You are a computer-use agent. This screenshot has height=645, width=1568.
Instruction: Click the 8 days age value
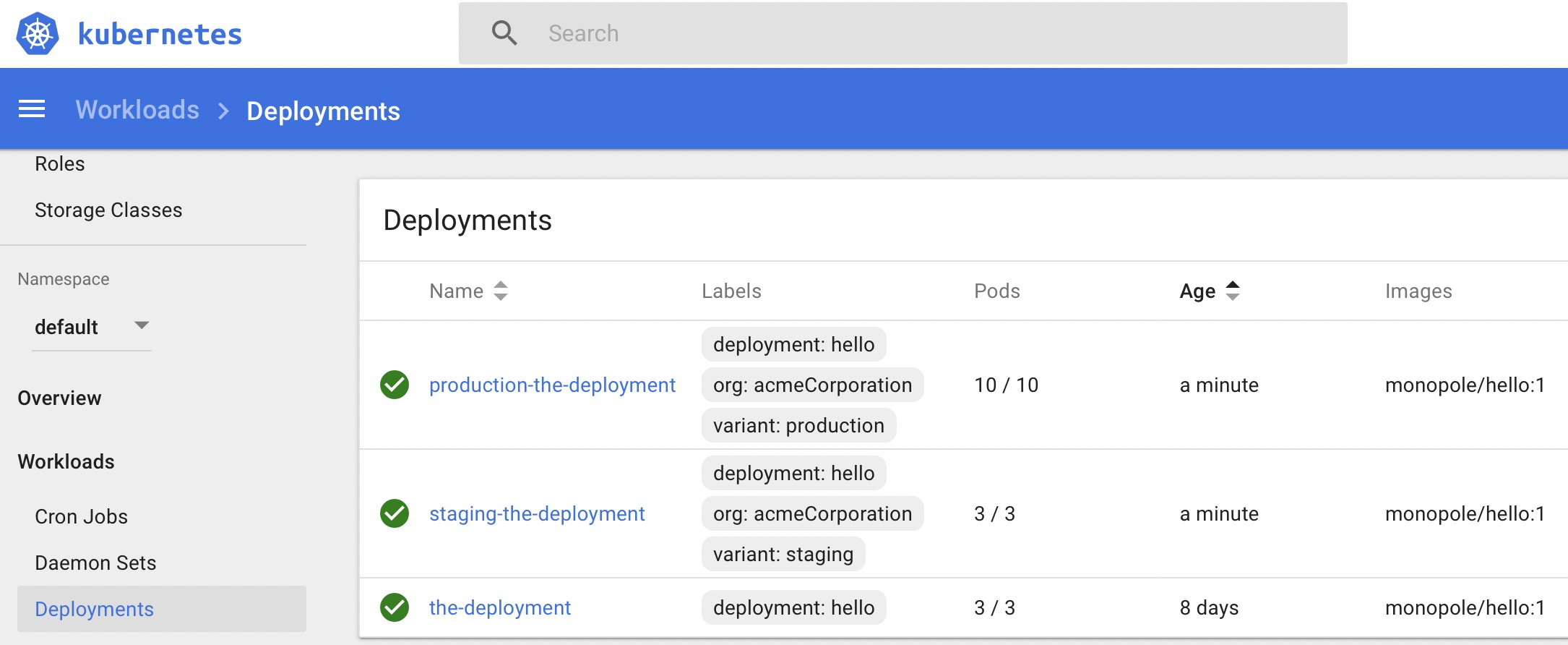click(x=1209, y=607)
